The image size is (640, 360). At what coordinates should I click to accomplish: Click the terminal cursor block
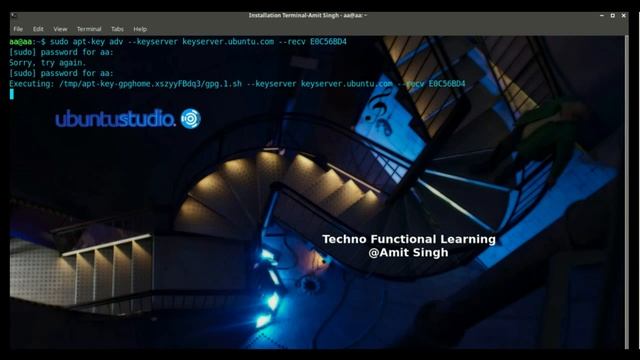pos(11,94)
